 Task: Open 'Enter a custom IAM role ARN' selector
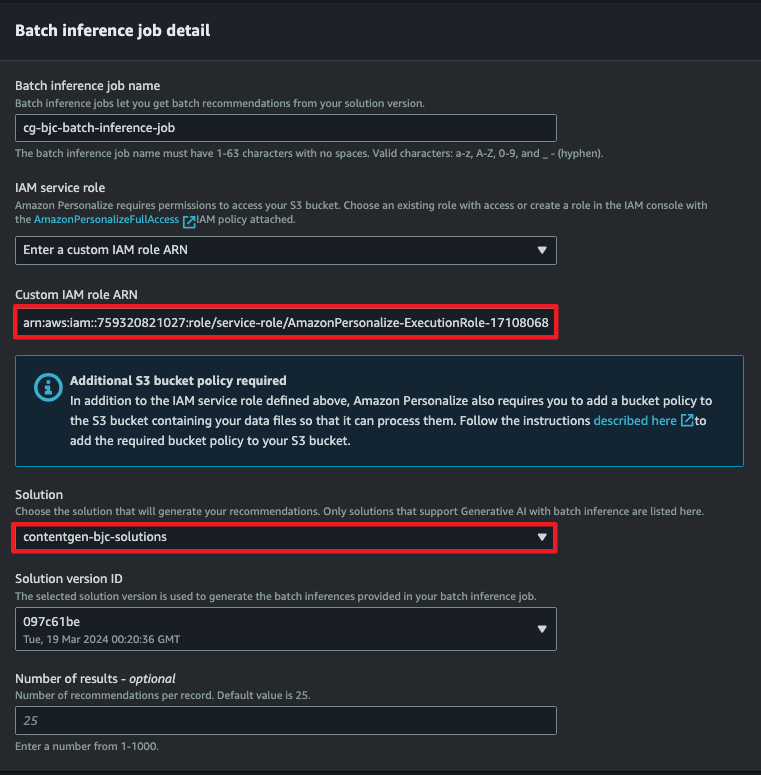[286, 250]
